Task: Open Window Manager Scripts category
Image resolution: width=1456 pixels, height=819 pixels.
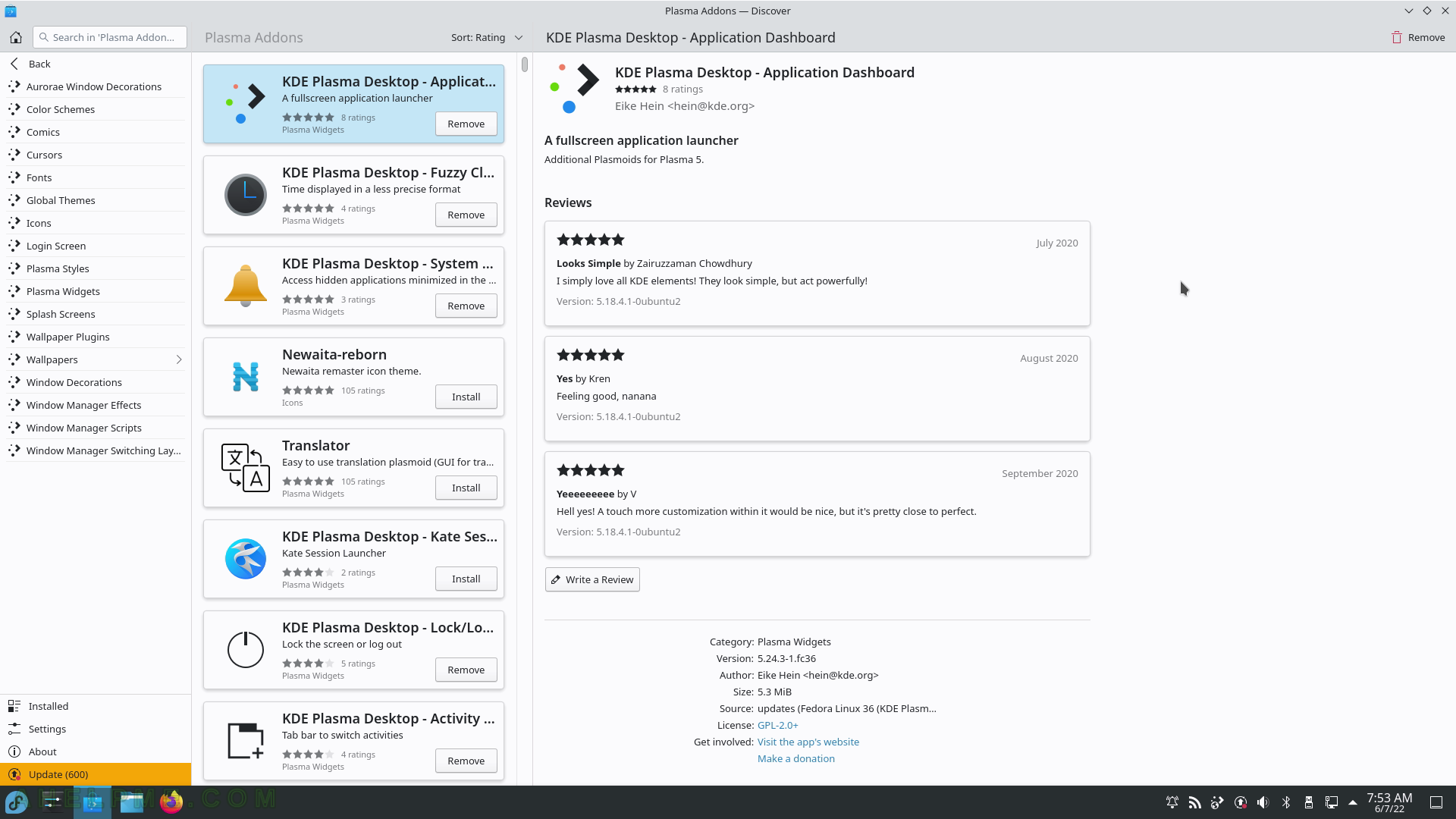Action: pos(96,428)
